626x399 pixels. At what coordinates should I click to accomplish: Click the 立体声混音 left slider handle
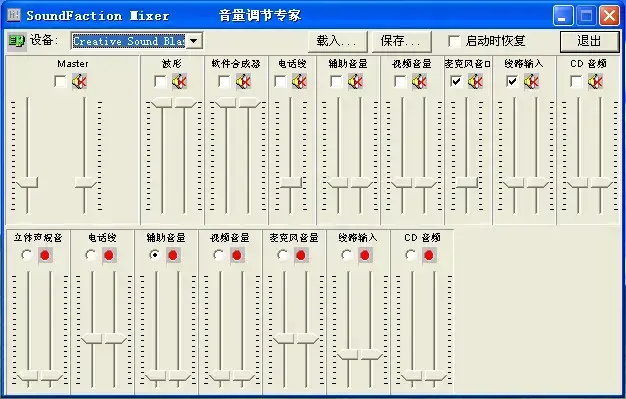(28, 375)
